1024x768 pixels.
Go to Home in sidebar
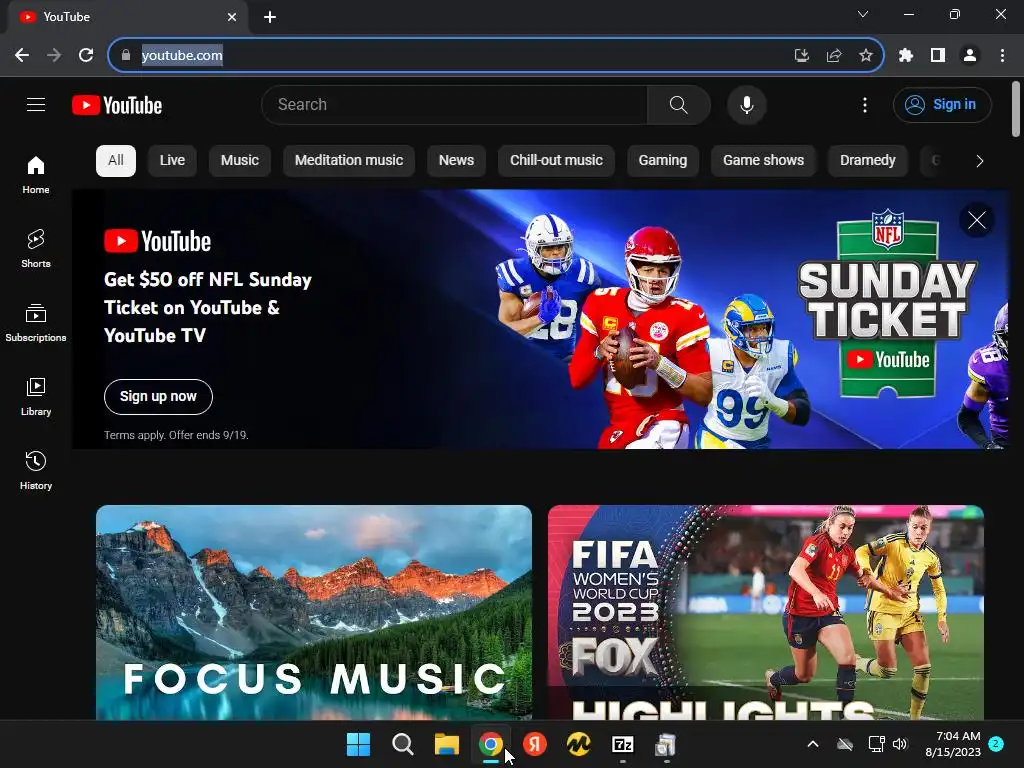(x=36, y=174)
